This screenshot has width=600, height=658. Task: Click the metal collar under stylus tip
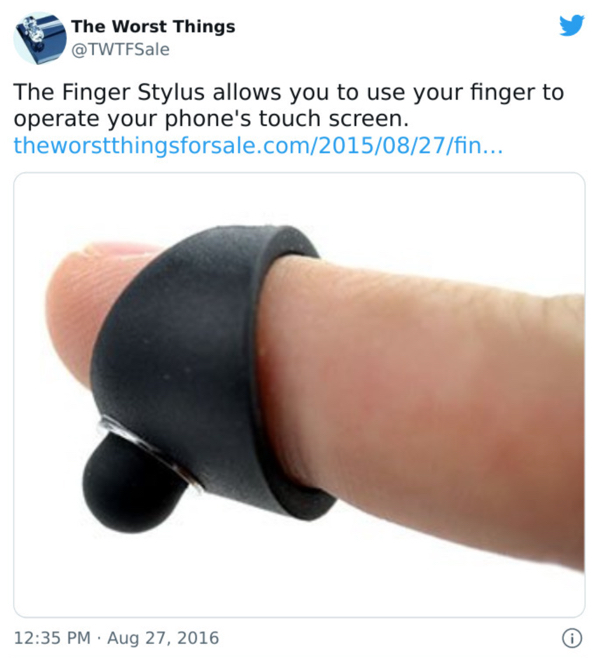point(151,451)
